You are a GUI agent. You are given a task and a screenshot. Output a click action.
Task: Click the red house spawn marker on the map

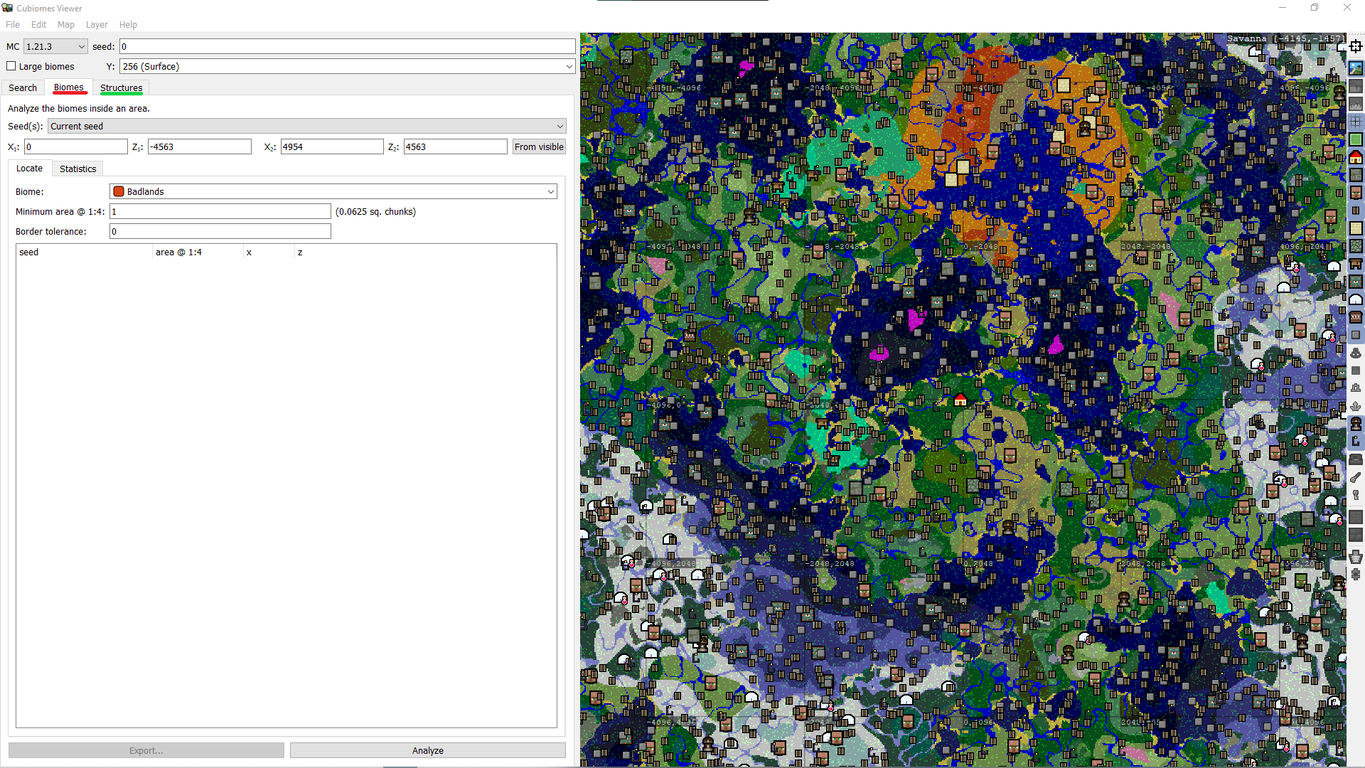(x=960, y=400)
